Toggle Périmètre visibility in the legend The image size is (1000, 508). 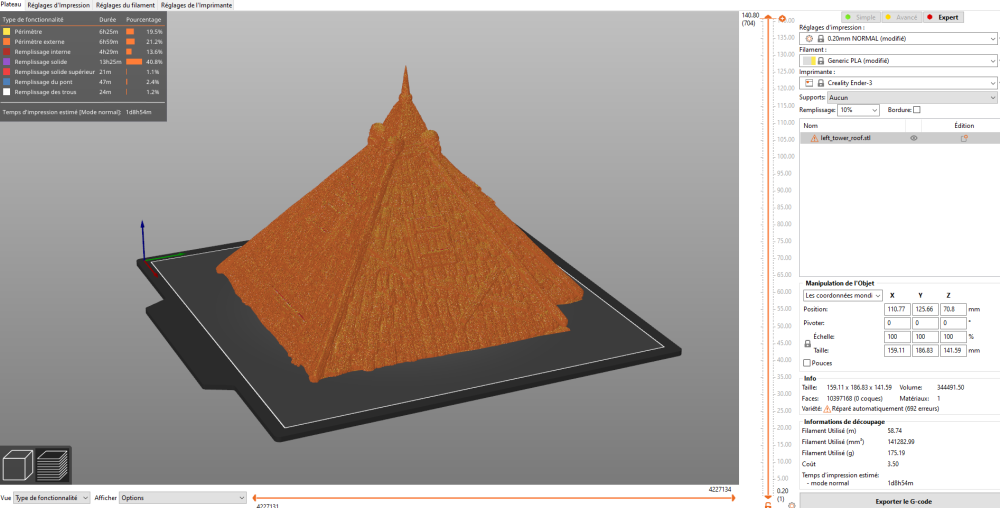(x=6, y=31)
